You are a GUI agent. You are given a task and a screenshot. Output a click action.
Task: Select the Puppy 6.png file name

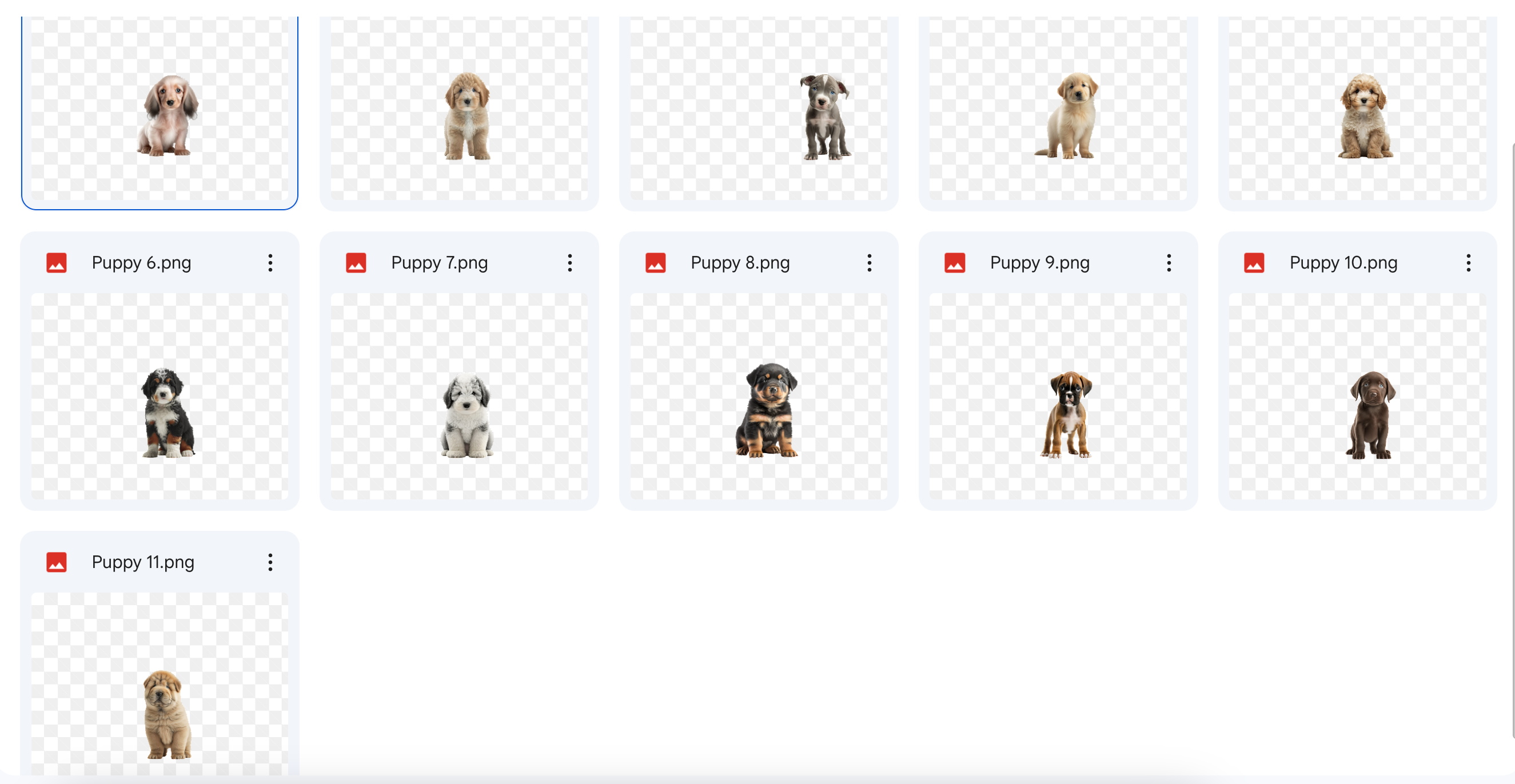pyautogui.click(x=141, y=263)
